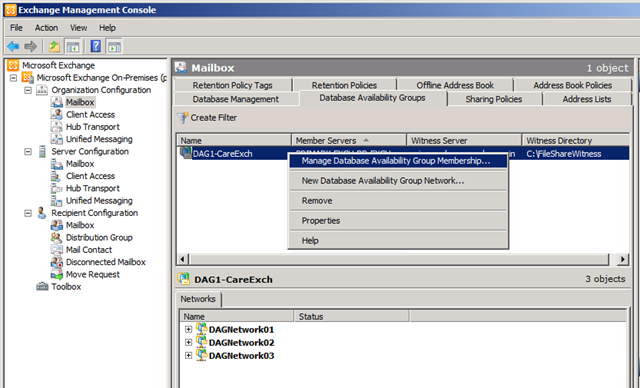Click the Recipient Configuration node icon
The image size is (640, 388).
(42, 213)
